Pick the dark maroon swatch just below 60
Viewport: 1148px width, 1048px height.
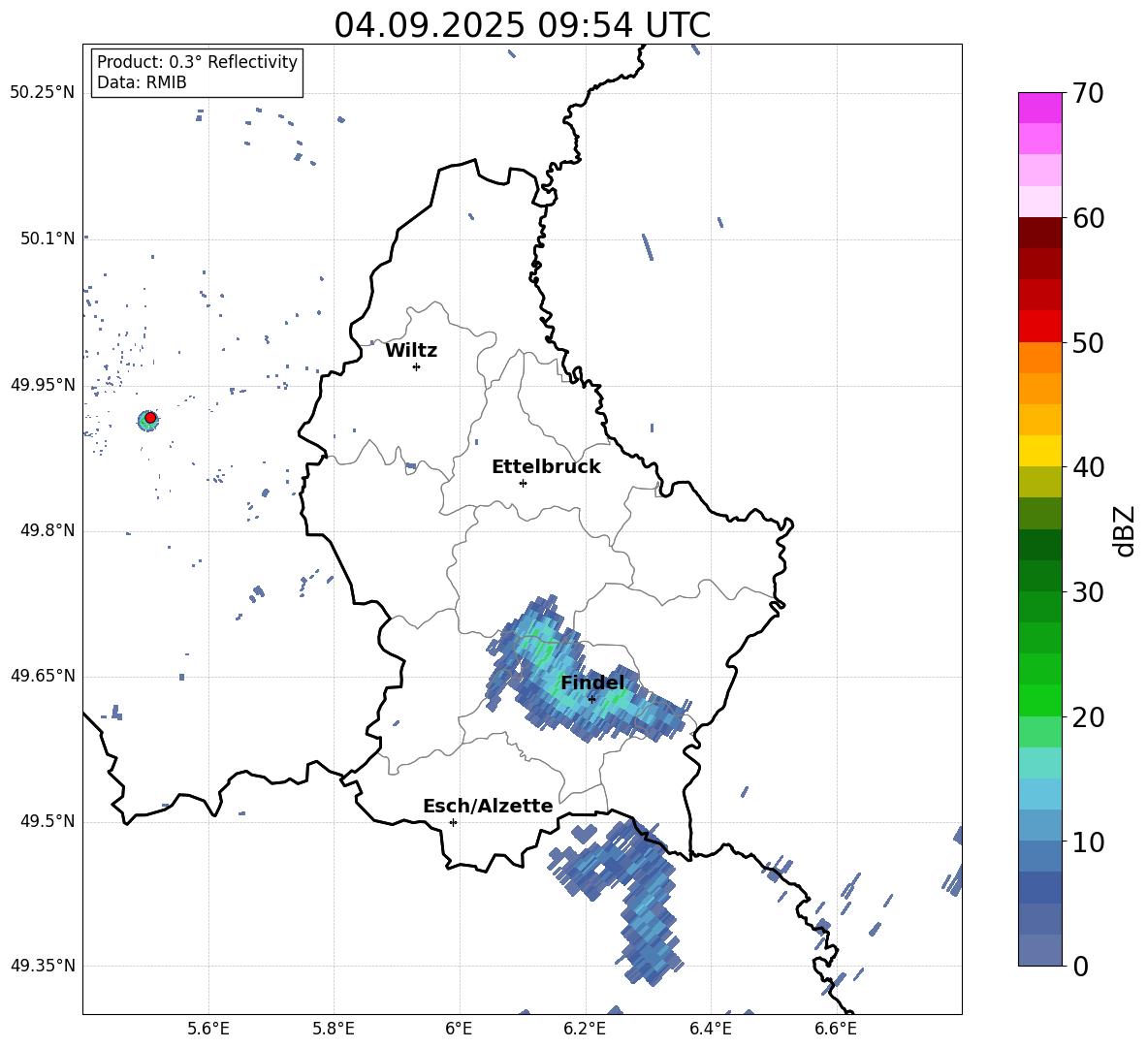point(1039,233)
